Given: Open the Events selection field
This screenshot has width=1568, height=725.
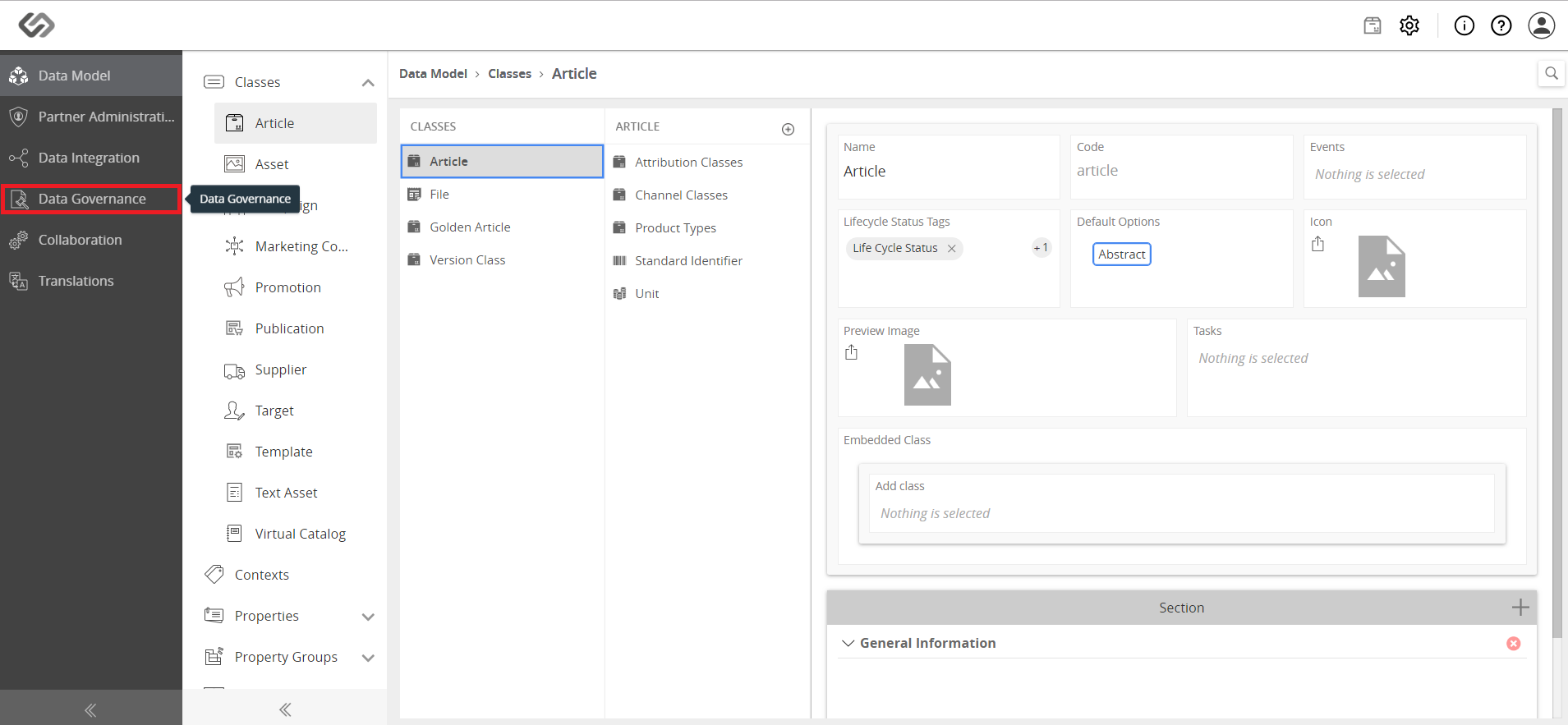Looking at the screenshot, I should tap(1414, 174).
